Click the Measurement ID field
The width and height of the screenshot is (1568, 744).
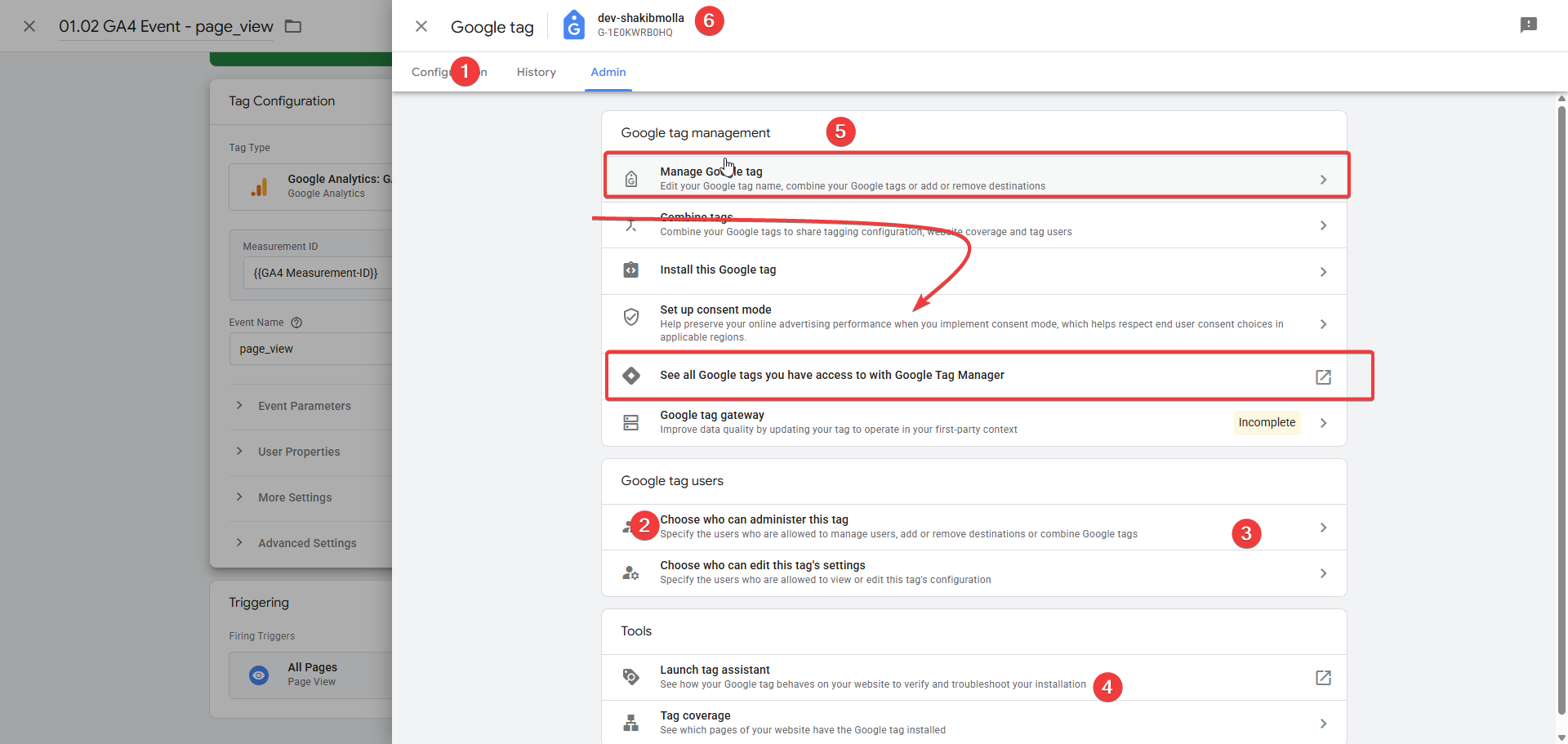click(x=318, y=273)
